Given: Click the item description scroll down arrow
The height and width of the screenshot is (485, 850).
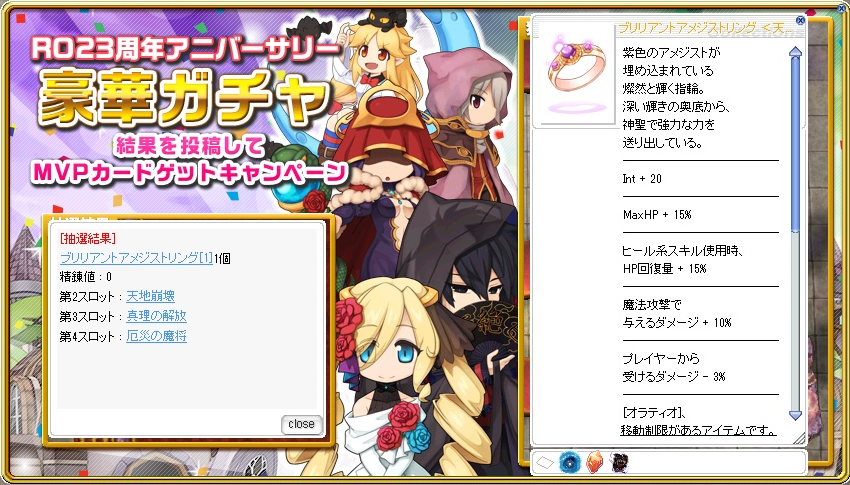Looking at the screenshot, I should pos(795,415).
